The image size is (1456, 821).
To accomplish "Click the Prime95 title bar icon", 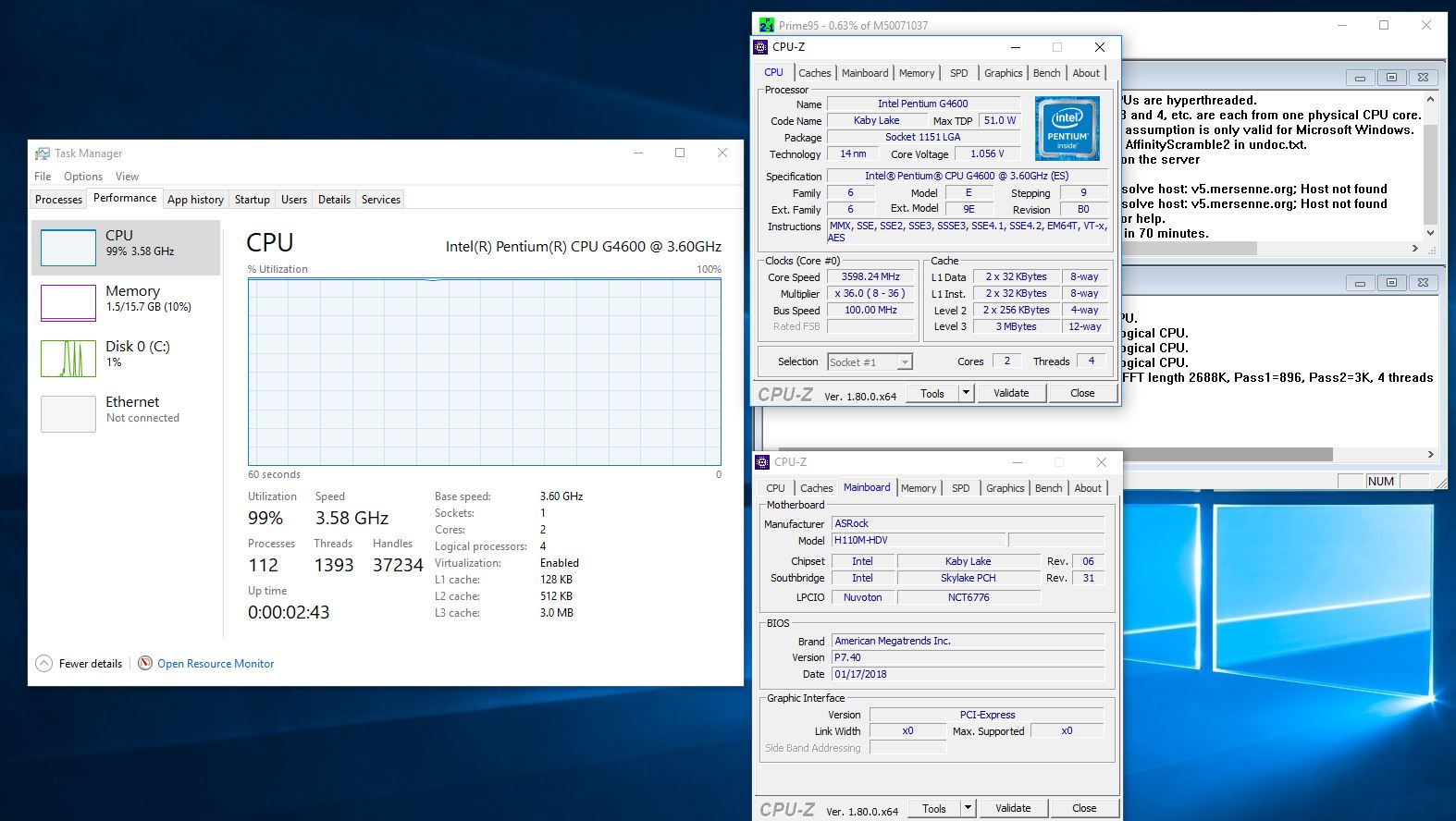I will 766,25.
